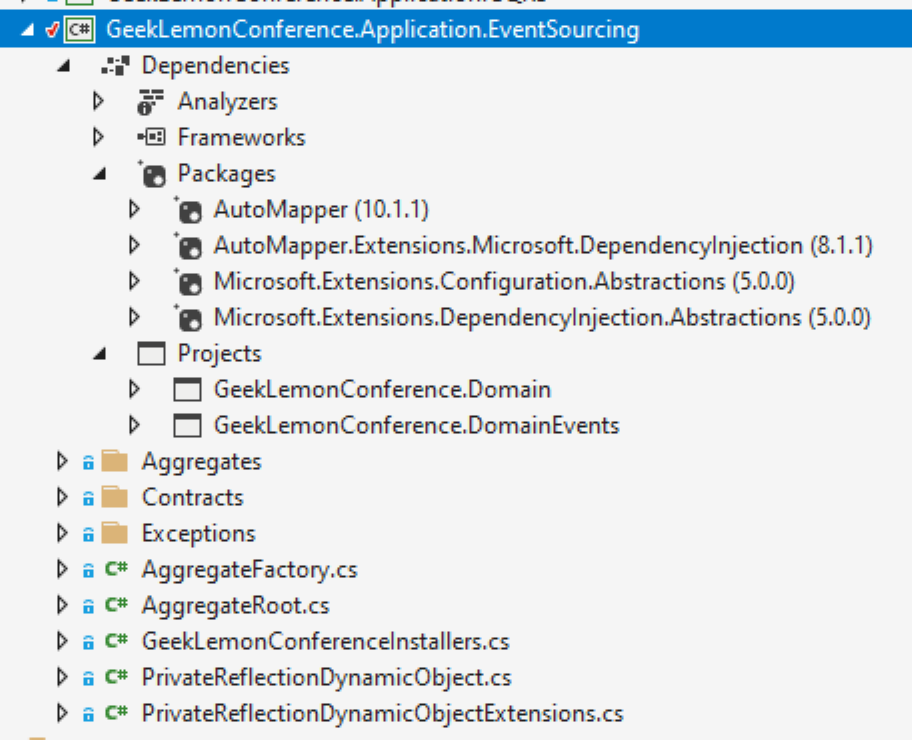Click the Aggregates folder icon
This screenshot has width=912, height=740.
click(115, 461)
